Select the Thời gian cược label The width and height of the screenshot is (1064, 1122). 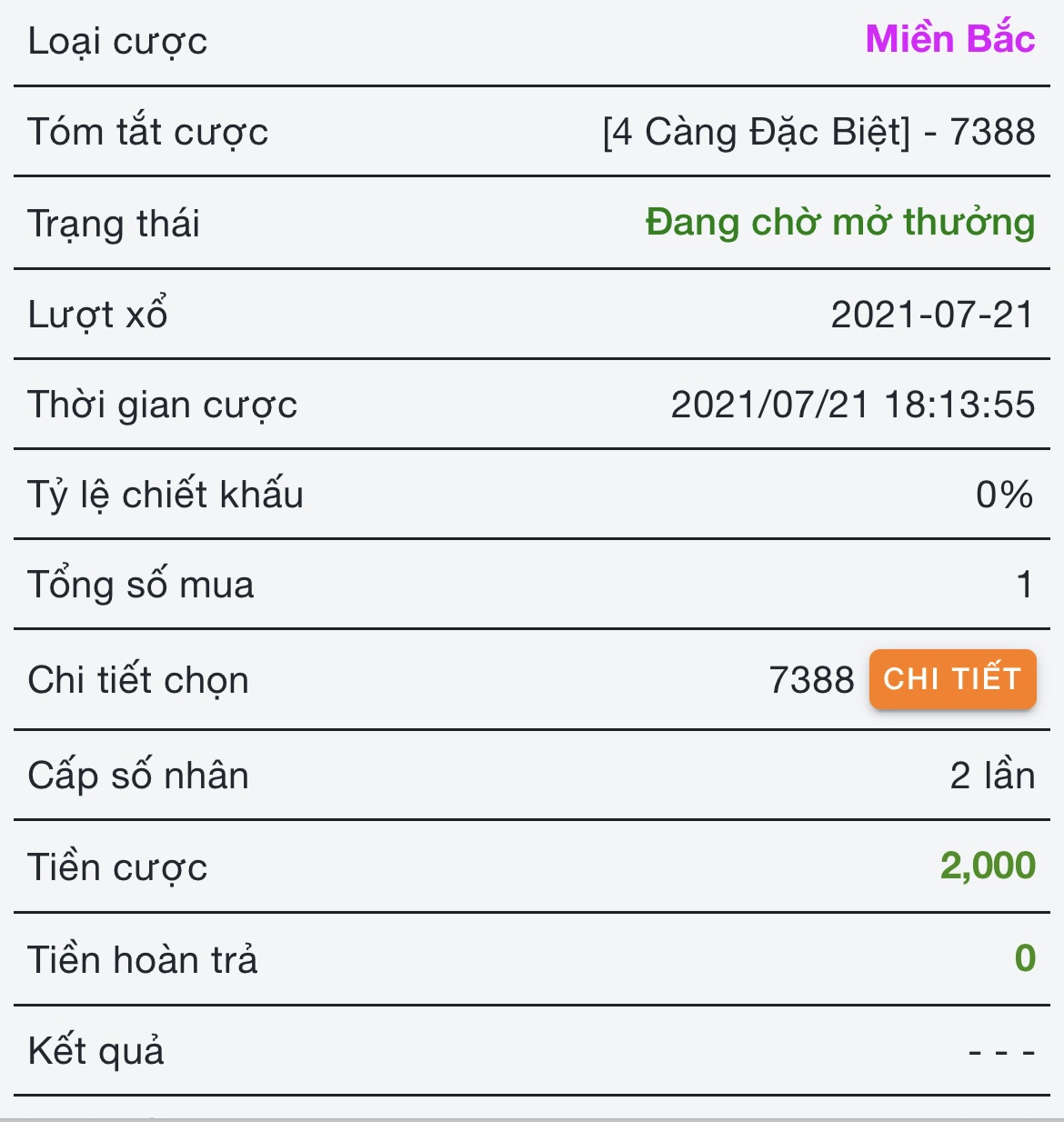[162, 406]
